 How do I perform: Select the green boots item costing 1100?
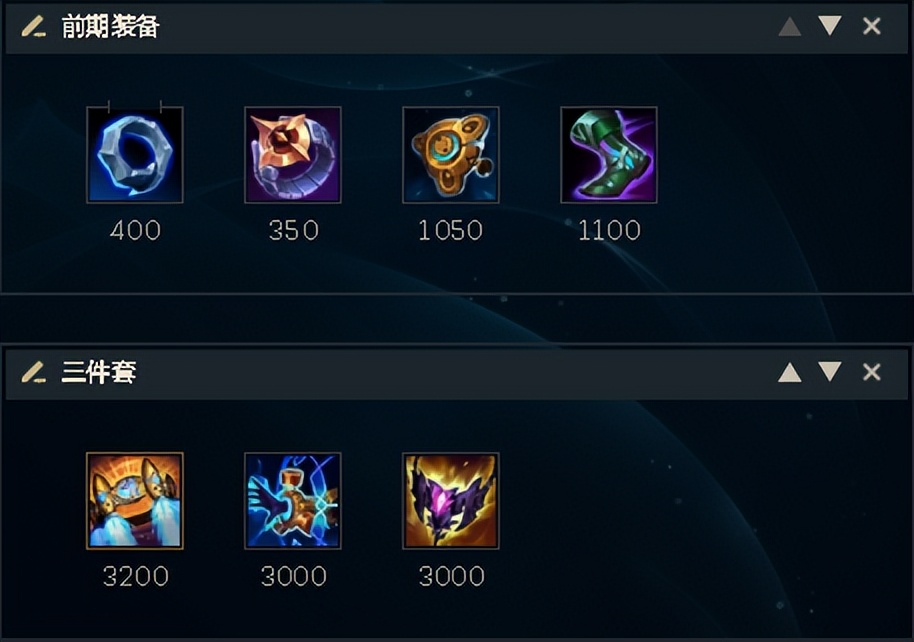[x=609, y=155]
